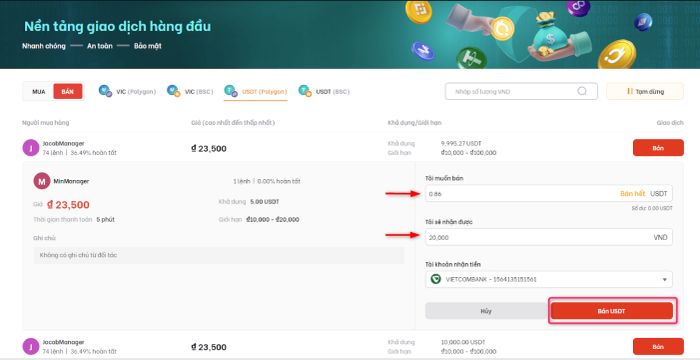Click the large red ₫ 23,500 price

(x=68, y=205)
